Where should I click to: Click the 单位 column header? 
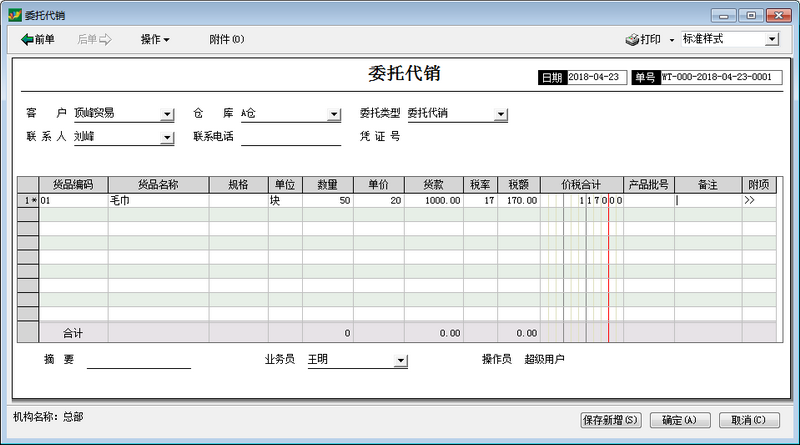point(285,185)
